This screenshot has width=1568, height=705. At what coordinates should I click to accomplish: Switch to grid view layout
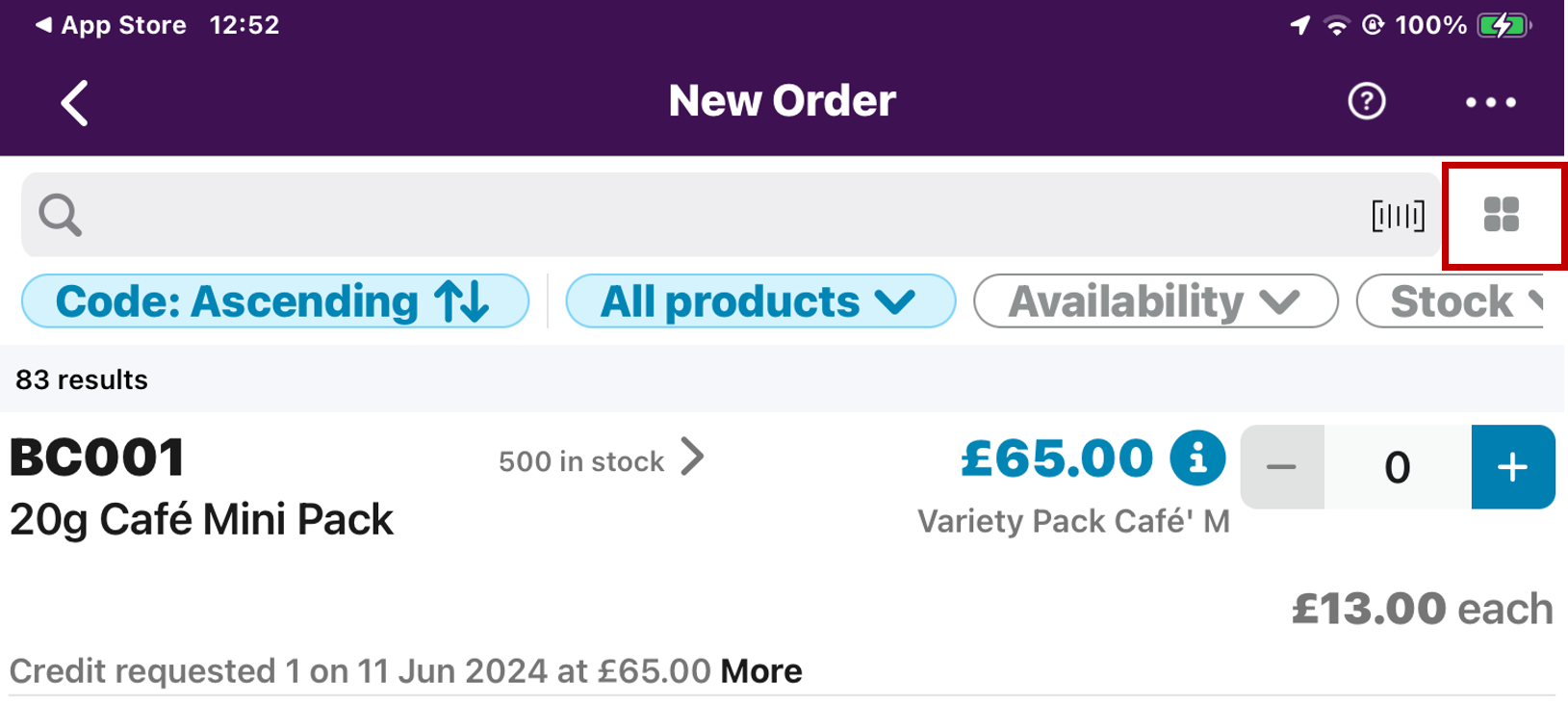(x=1501, y=215)
